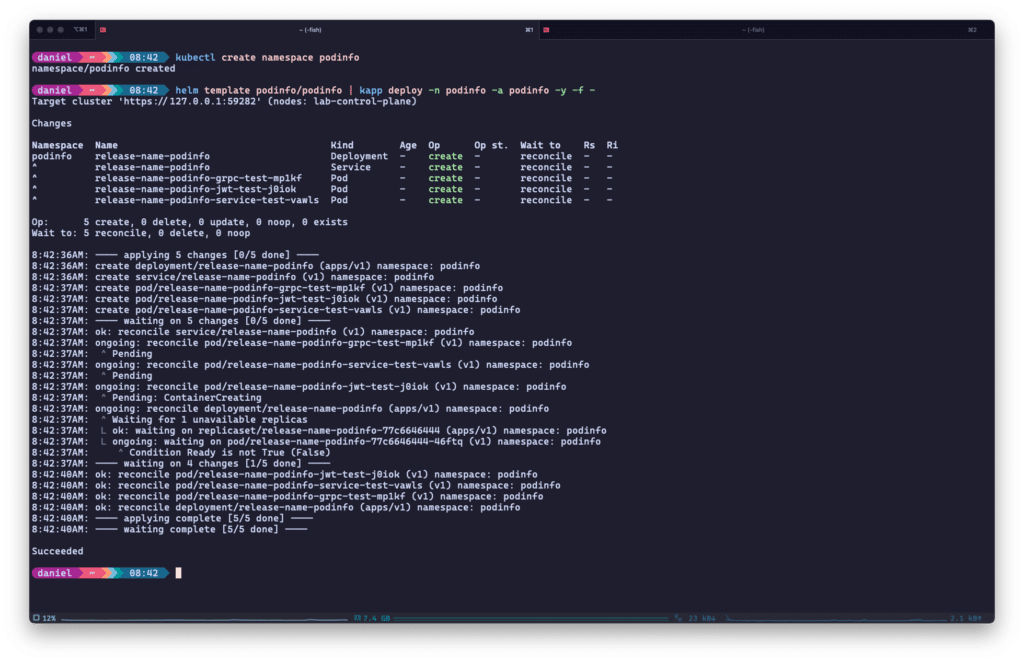Viewport: 1024px width, 662px height.
Task: Minimize the terminal window
Action: click(51, 30)
